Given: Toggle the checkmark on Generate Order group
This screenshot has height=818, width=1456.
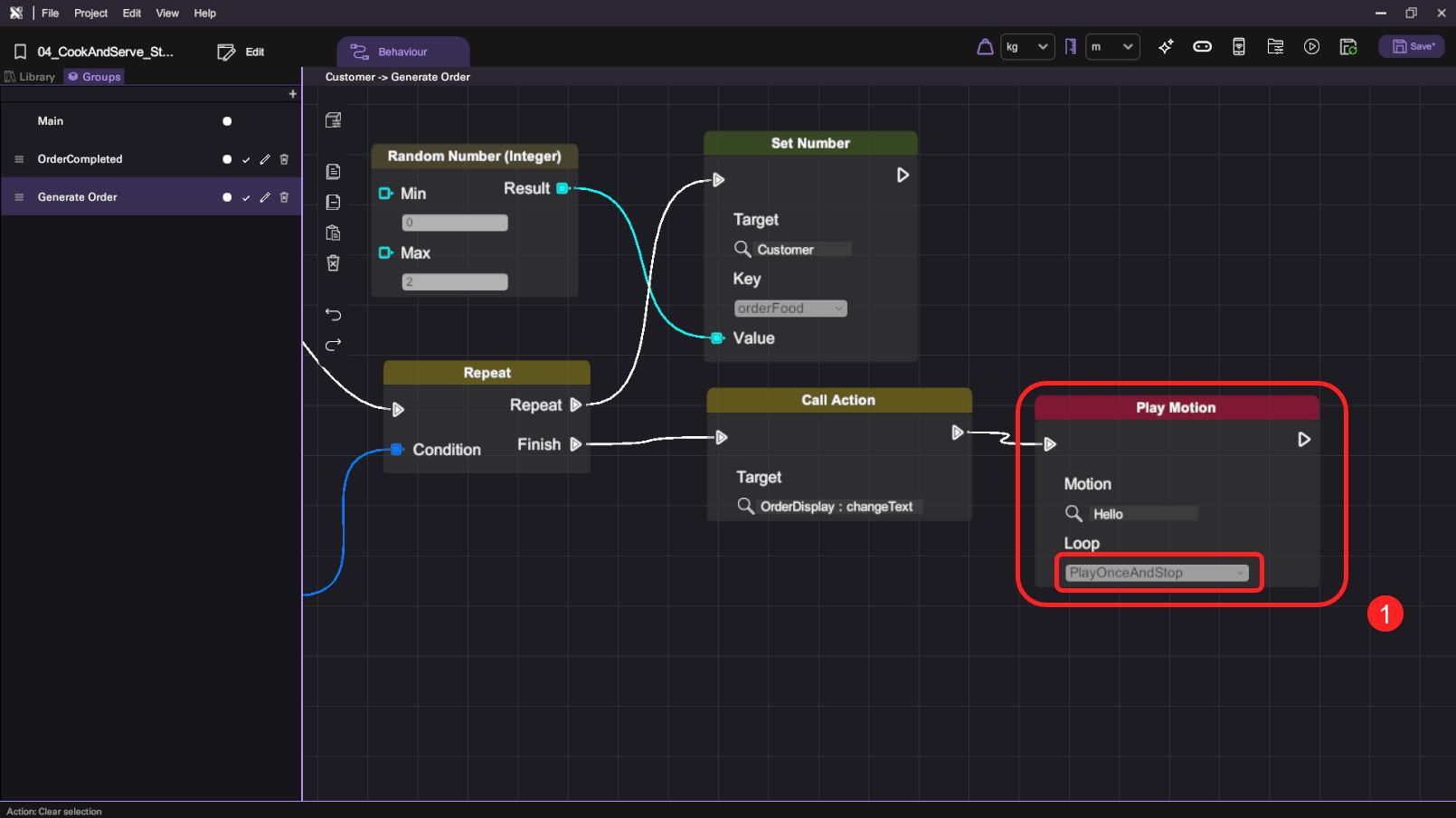Looking at the screenshot, I should 246,198.
